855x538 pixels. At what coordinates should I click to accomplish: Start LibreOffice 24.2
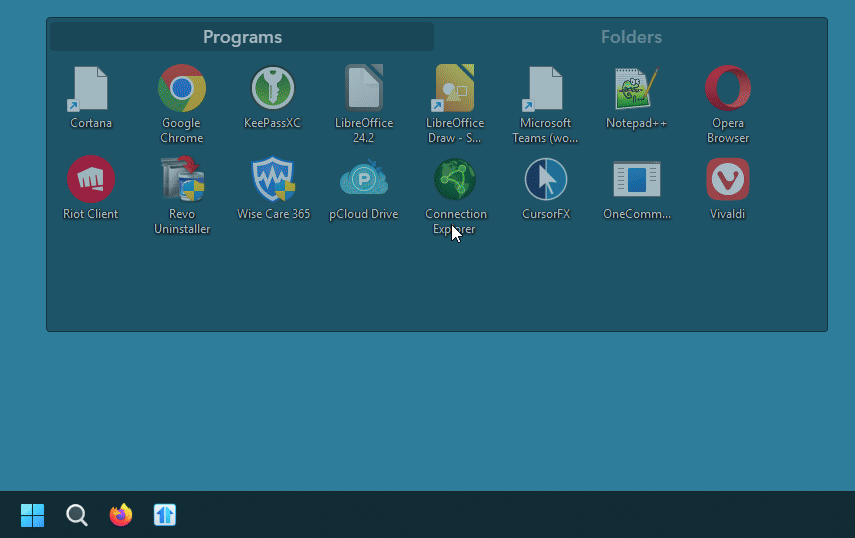tap(364, 90)
